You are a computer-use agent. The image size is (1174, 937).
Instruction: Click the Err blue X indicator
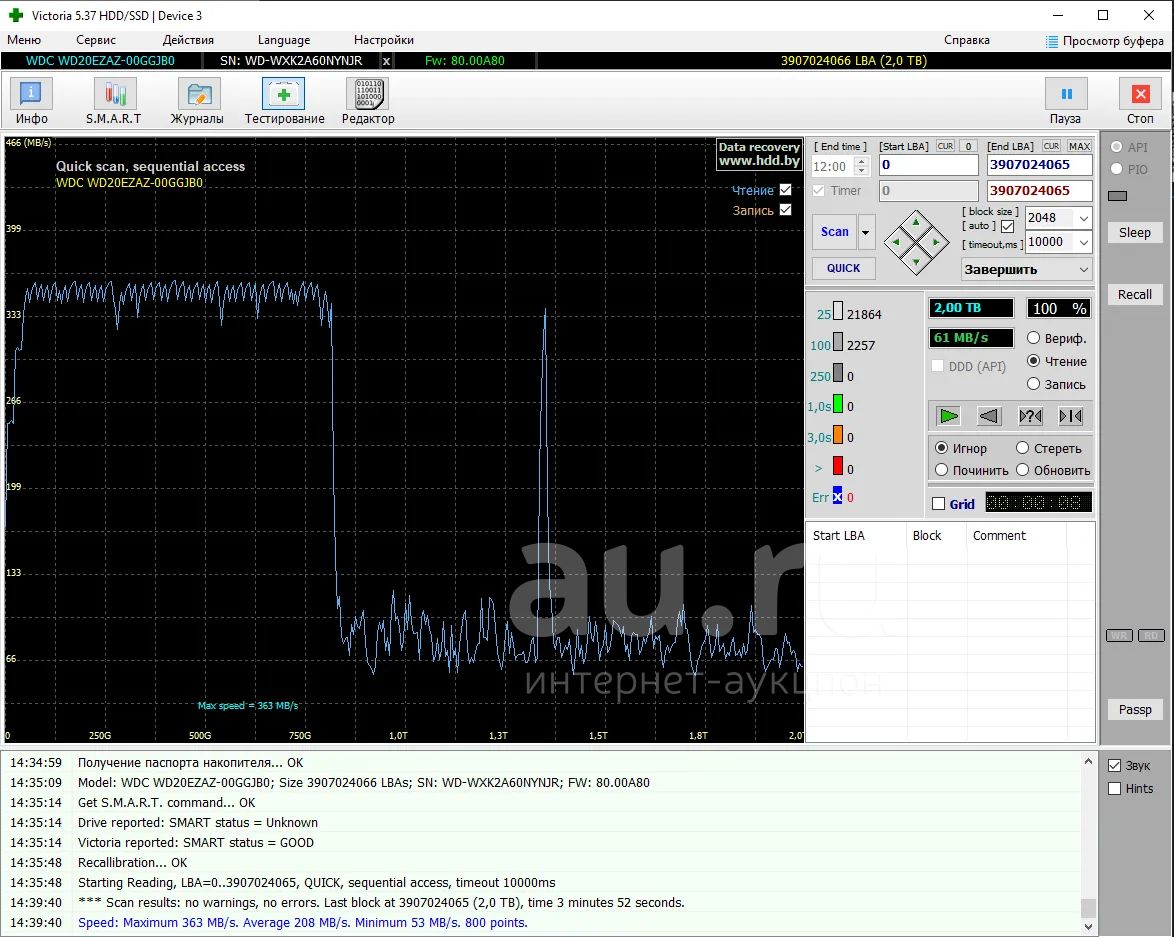click(x=837, y=497)
